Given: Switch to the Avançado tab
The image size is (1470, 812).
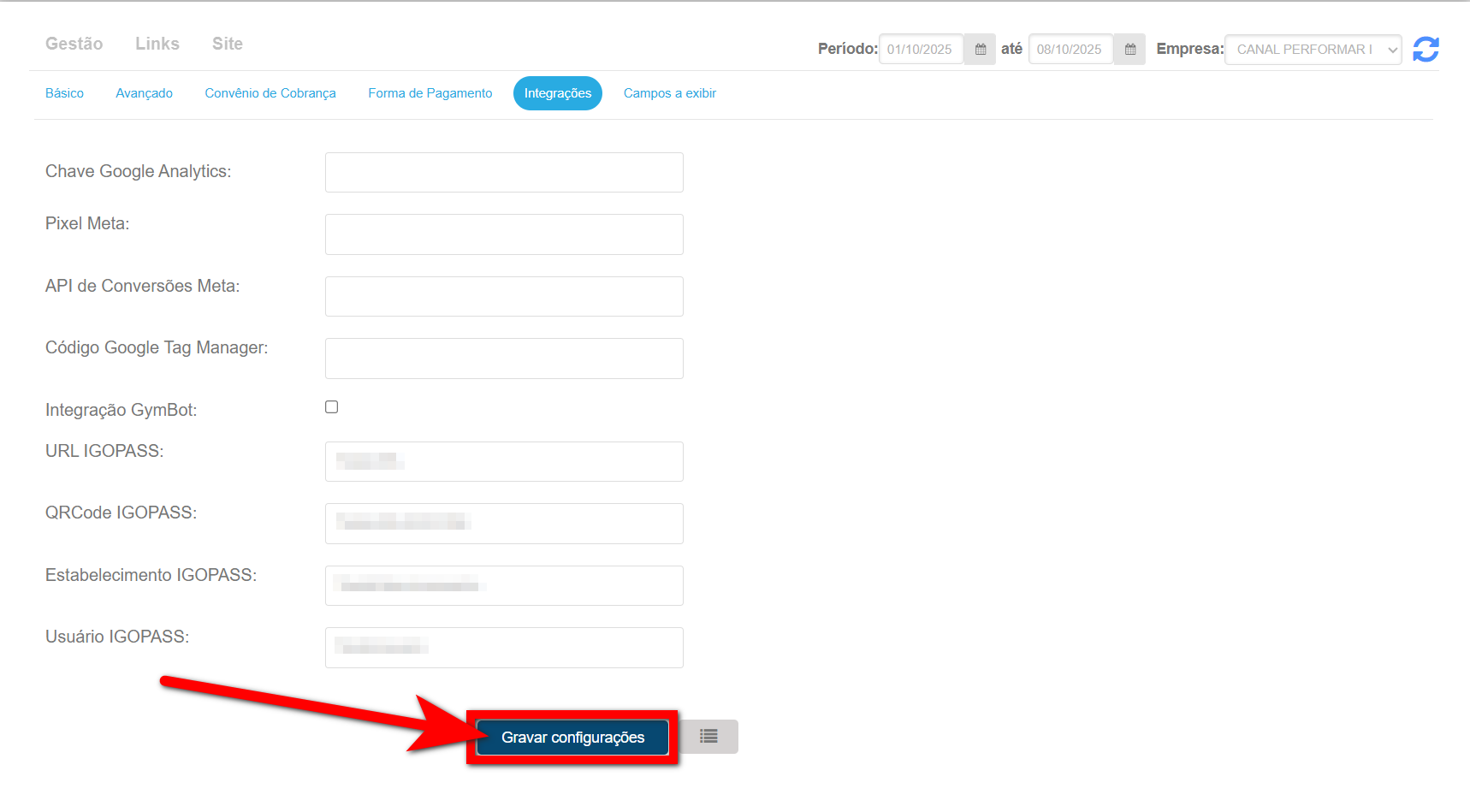Looking at the screenshot, I should pos(144,93).
